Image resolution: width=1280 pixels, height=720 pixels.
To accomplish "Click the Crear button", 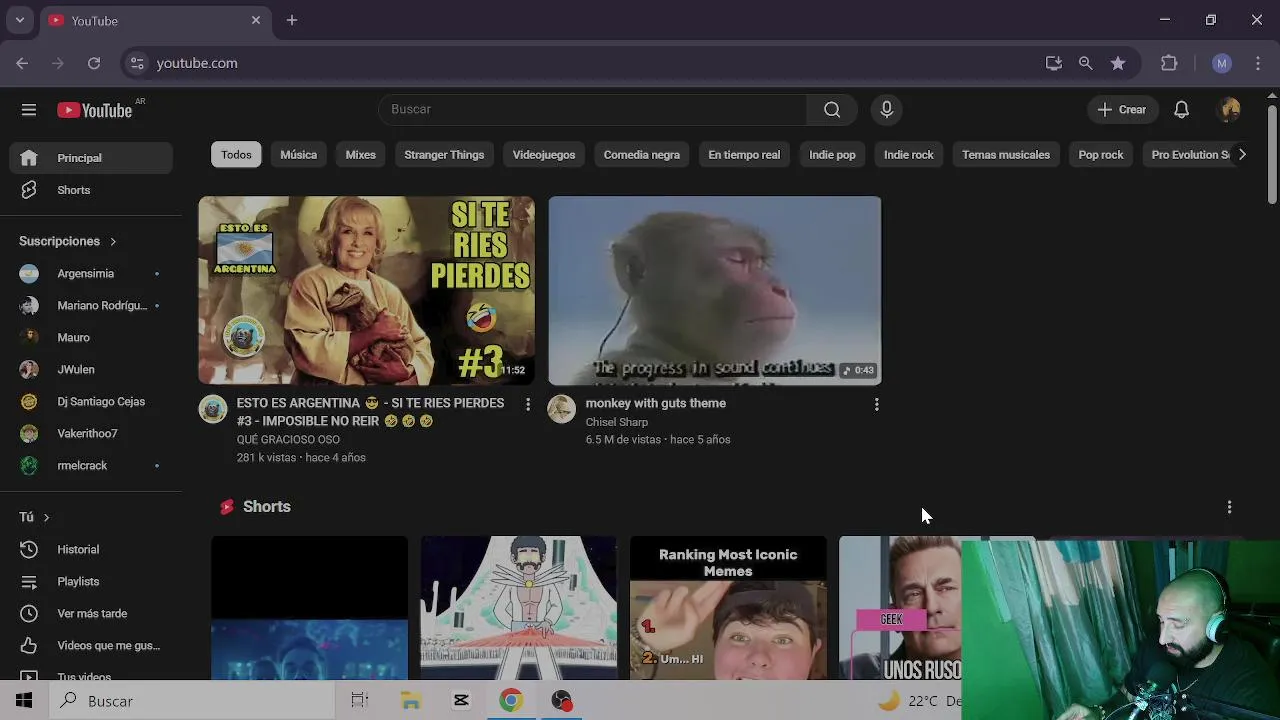I will pos(1122,110).
